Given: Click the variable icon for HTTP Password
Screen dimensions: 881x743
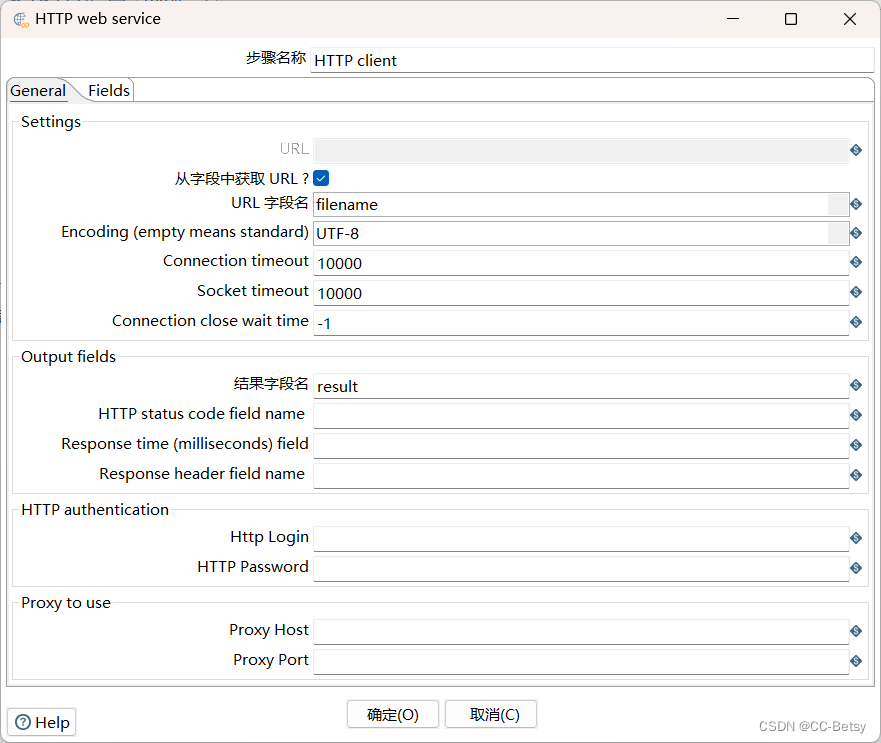Looking at the screenshot, I should pos(856,567).
